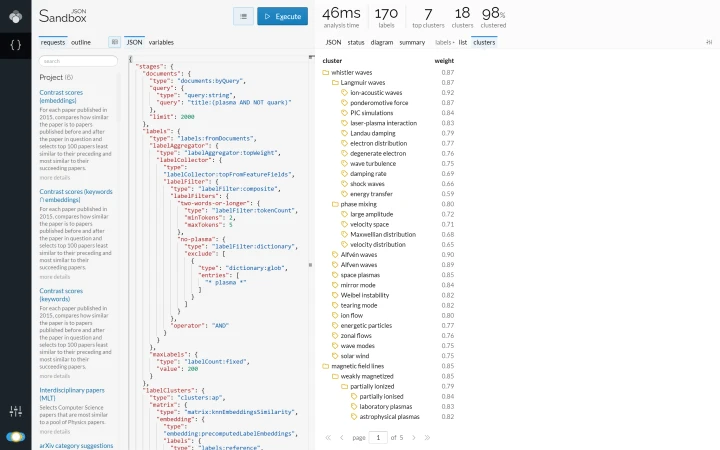
Task: Collapse the whistler waves cluster folder
Action: point(326,73)
